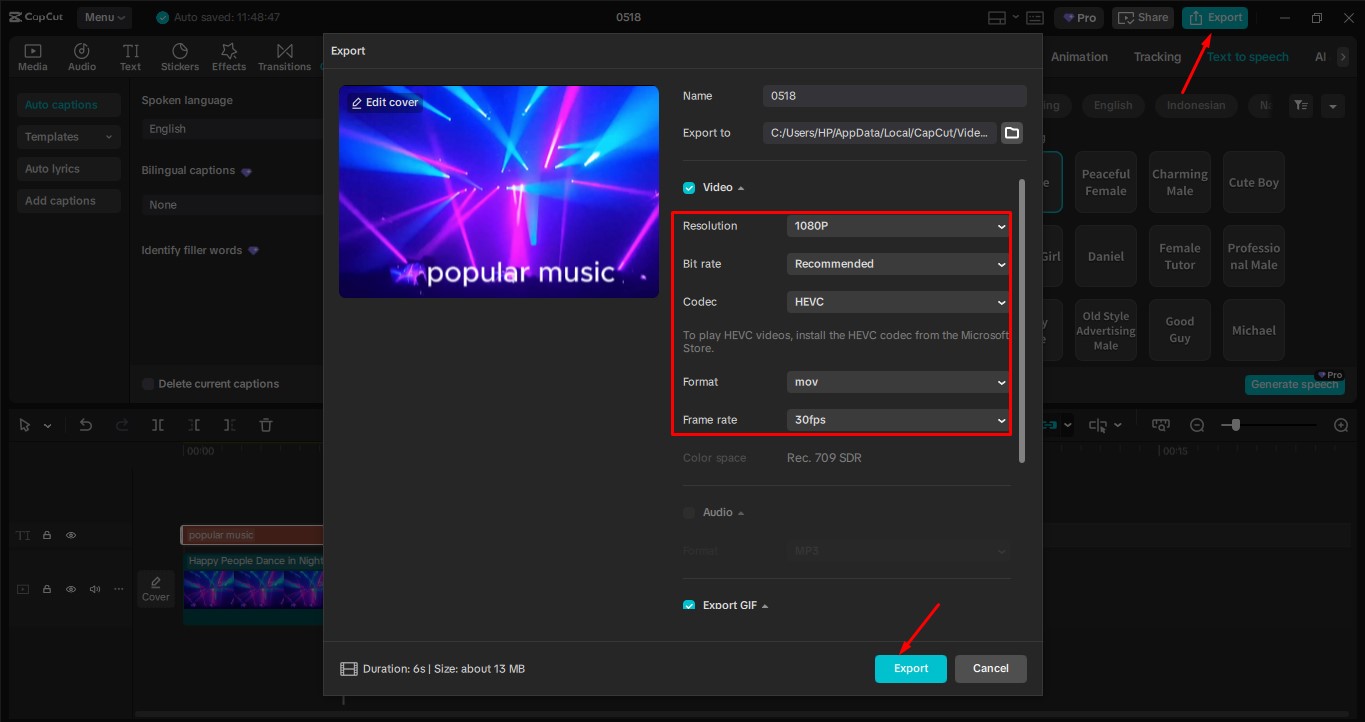The height and width of the screenshot is (722, 1365).
Task: Open the Codec dropdown showing HEVC
Action: (896, 301)
